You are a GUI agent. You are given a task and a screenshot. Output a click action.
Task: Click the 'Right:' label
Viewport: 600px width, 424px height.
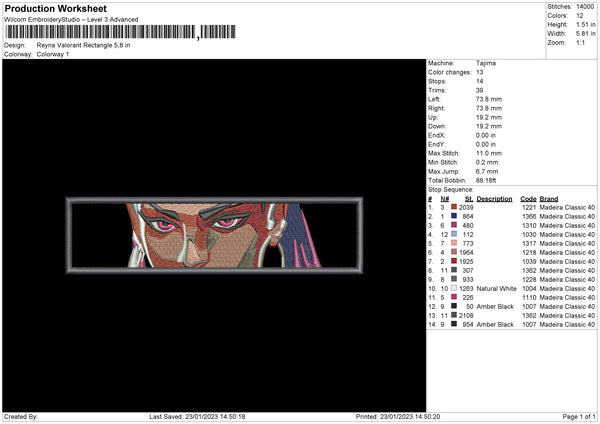click(436, 108)
